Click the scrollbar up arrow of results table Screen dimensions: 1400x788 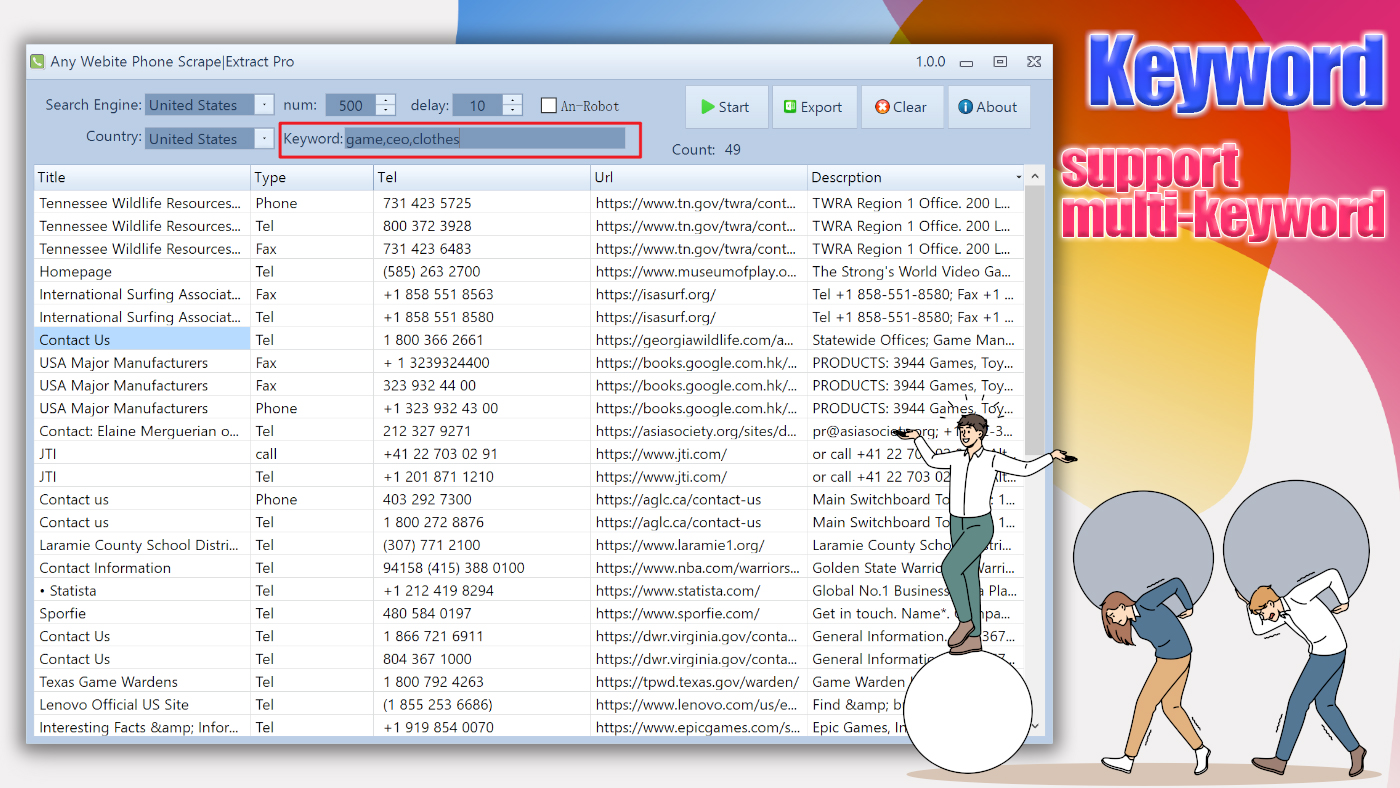coord(1035,177)
